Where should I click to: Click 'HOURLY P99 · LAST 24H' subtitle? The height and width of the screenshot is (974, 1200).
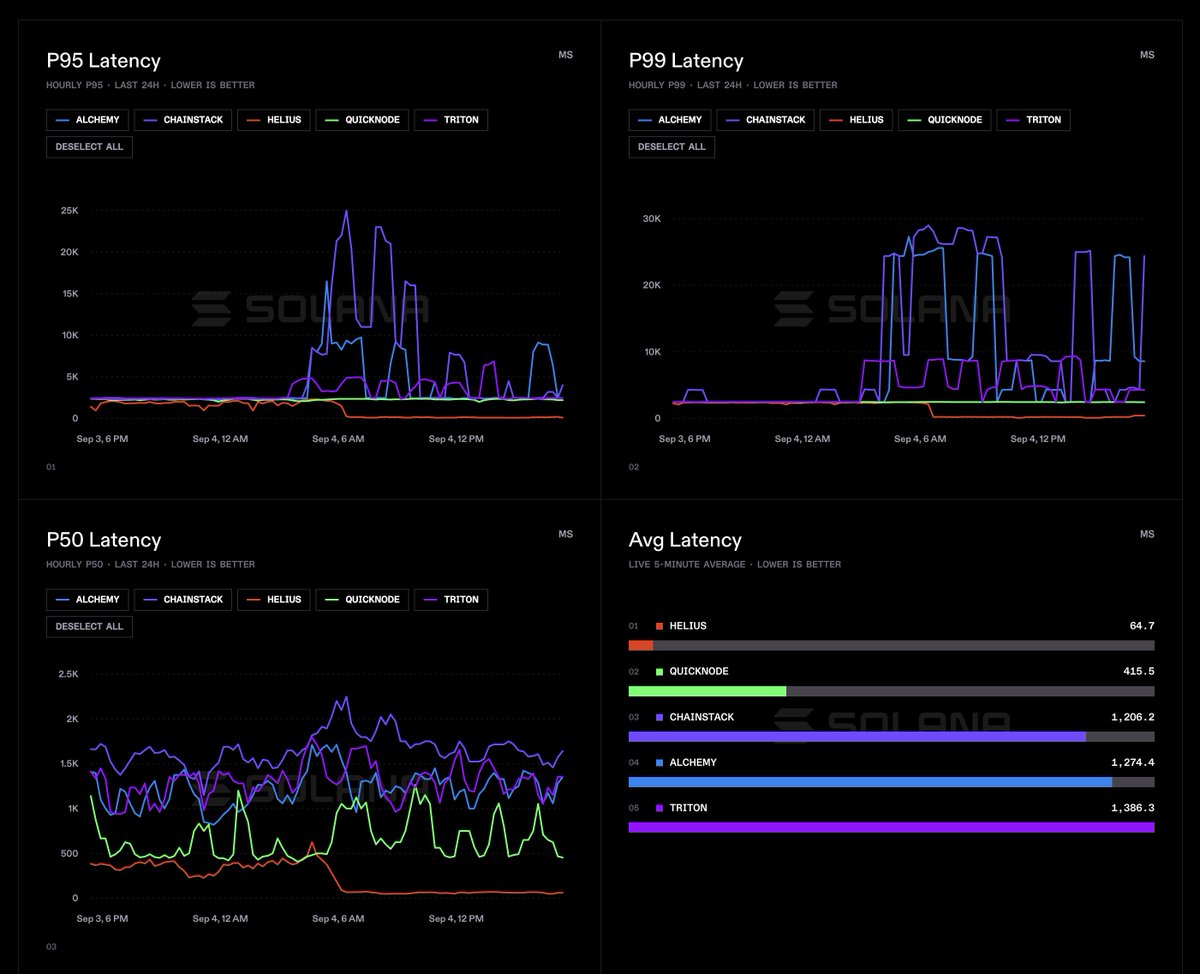coord(686,85)
